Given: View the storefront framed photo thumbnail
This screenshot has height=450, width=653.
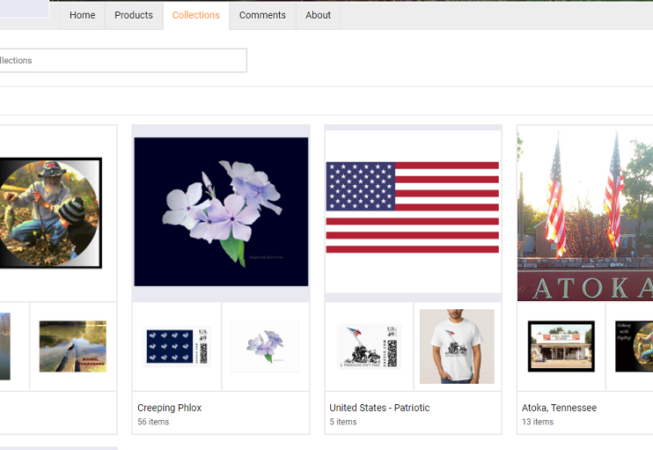Looking at the screenshot, I should (561, 346).
